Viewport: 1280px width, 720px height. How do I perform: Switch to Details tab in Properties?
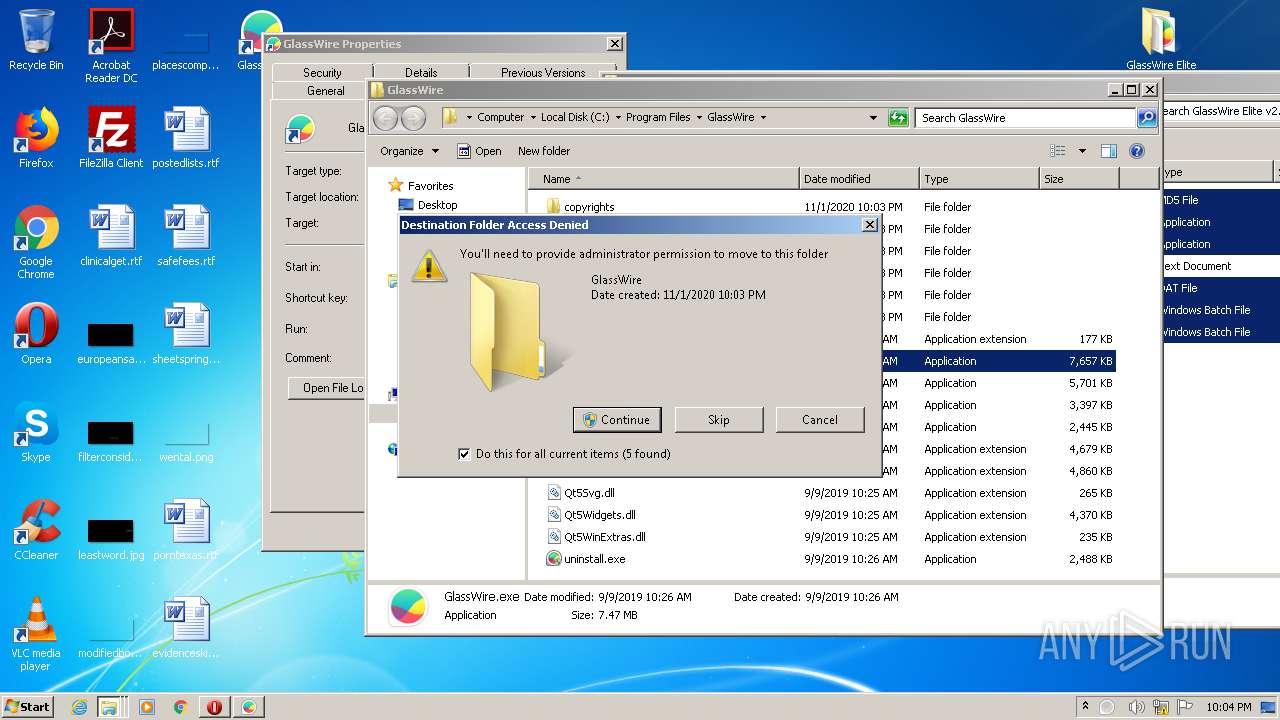click(x=421, y=72)
